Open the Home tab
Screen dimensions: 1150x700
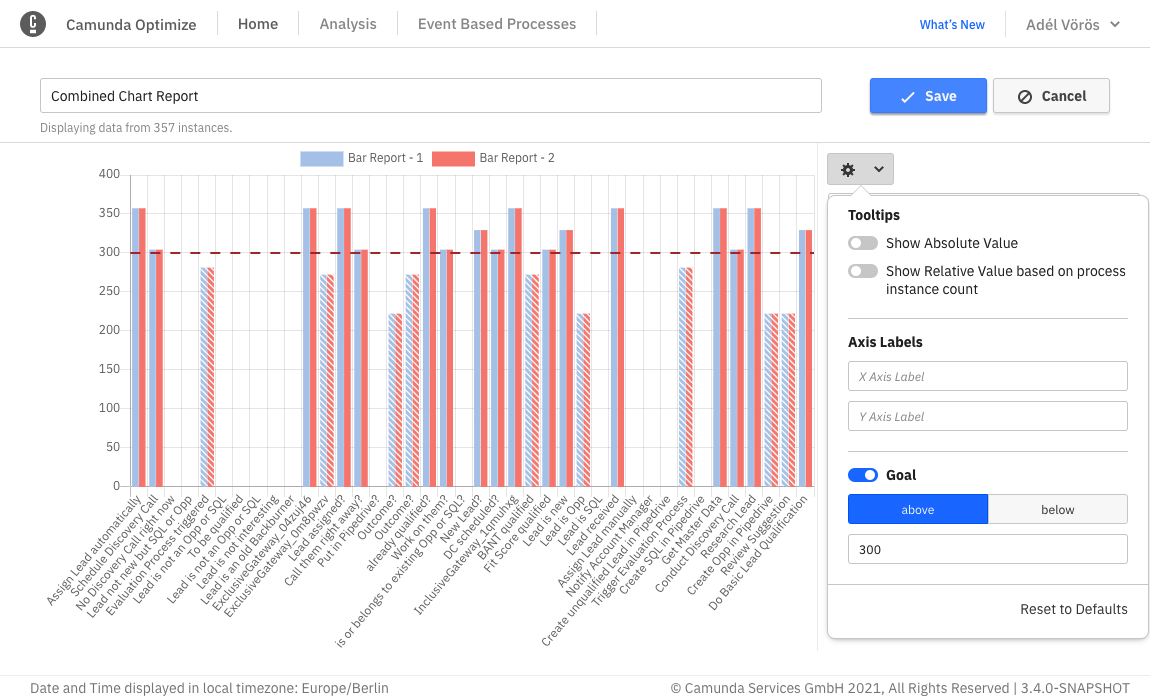258,24
